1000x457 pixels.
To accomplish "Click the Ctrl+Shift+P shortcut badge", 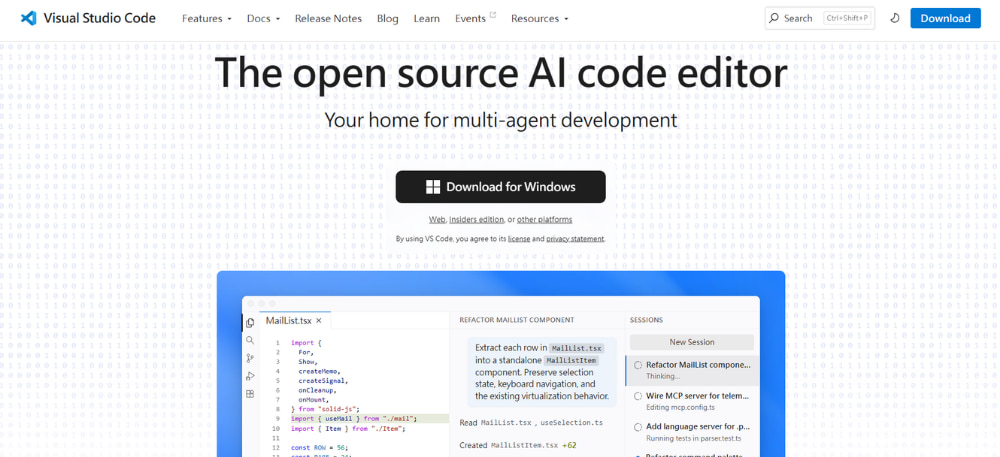I will [848, 18].
